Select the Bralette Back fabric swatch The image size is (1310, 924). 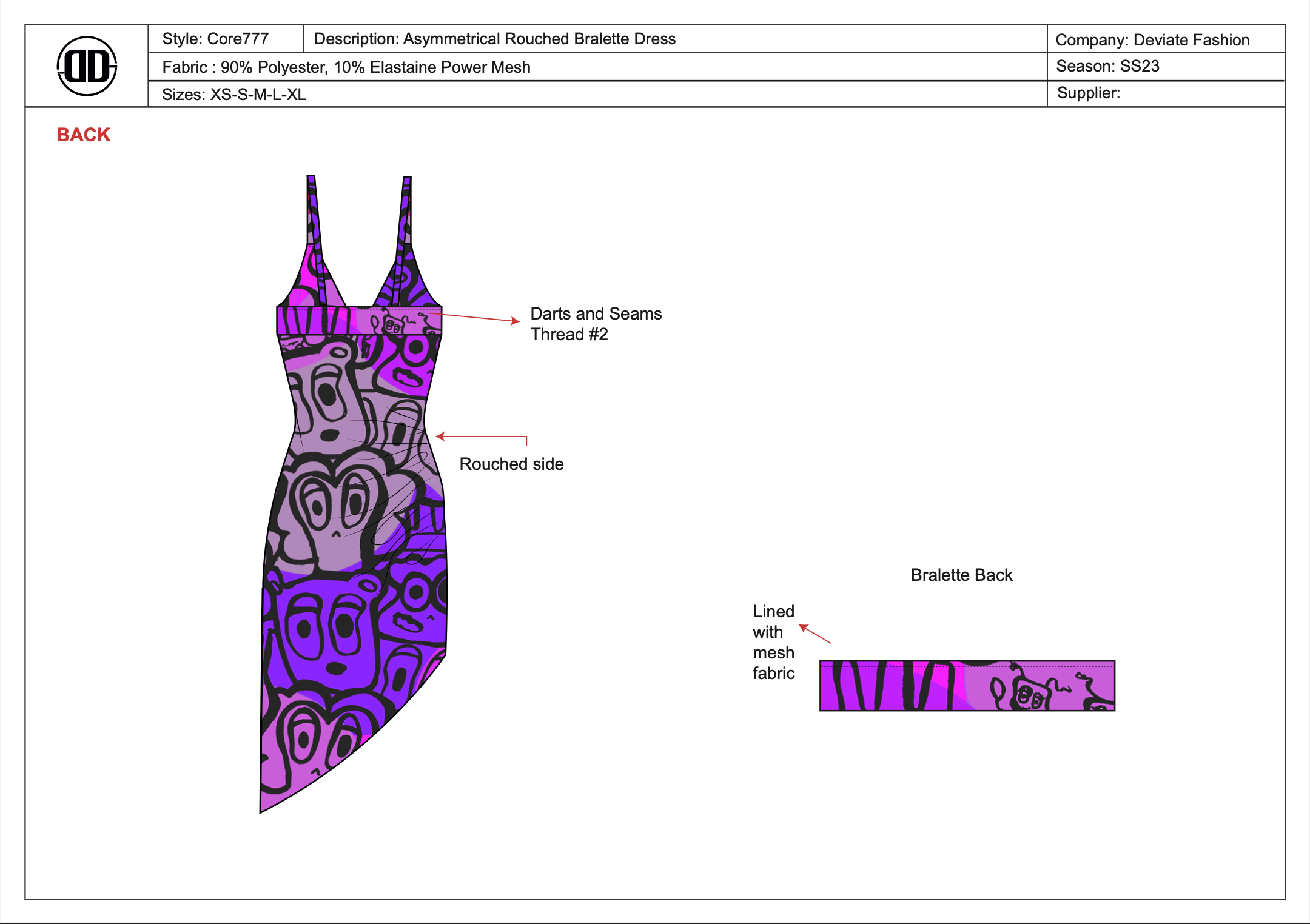point(967,686)
